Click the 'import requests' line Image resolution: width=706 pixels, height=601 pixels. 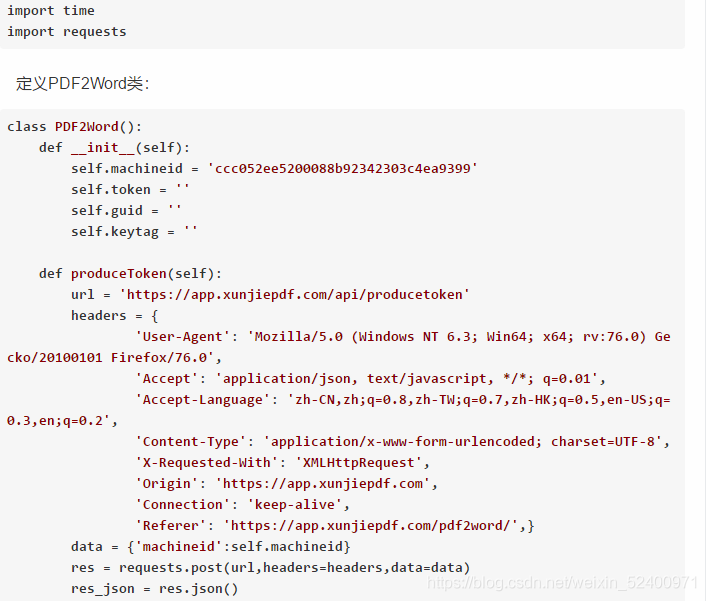(67, 32)
